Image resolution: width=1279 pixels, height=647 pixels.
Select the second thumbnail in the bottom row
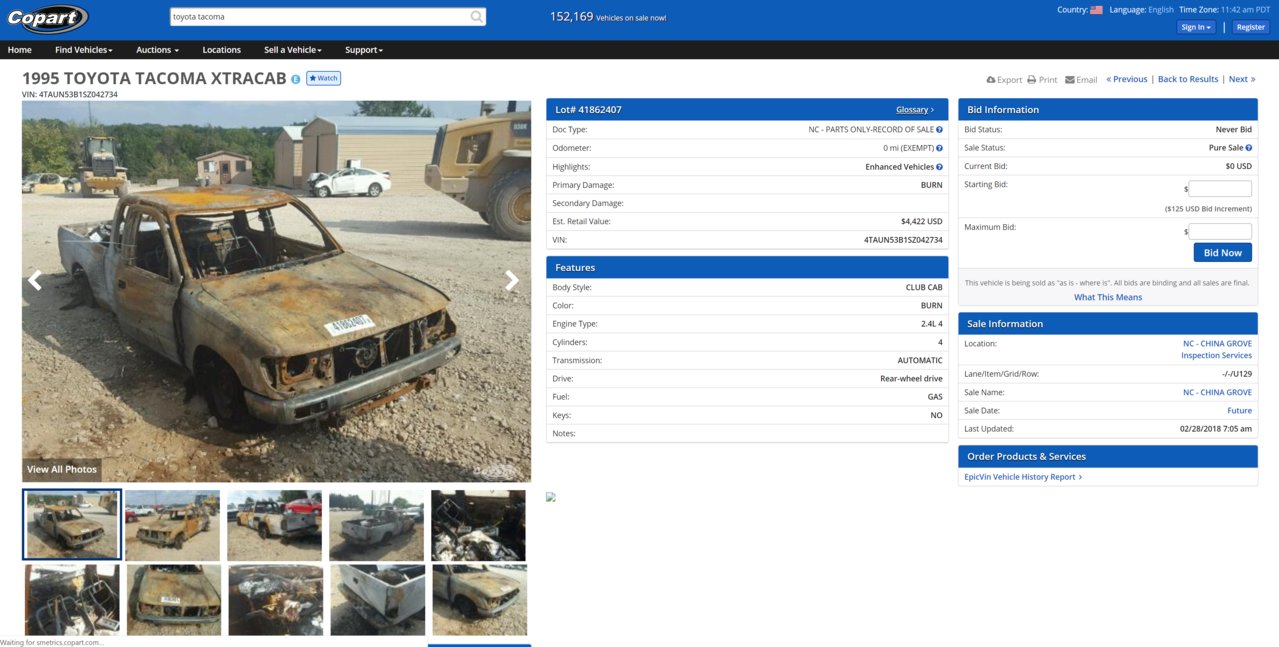(174, 600)
